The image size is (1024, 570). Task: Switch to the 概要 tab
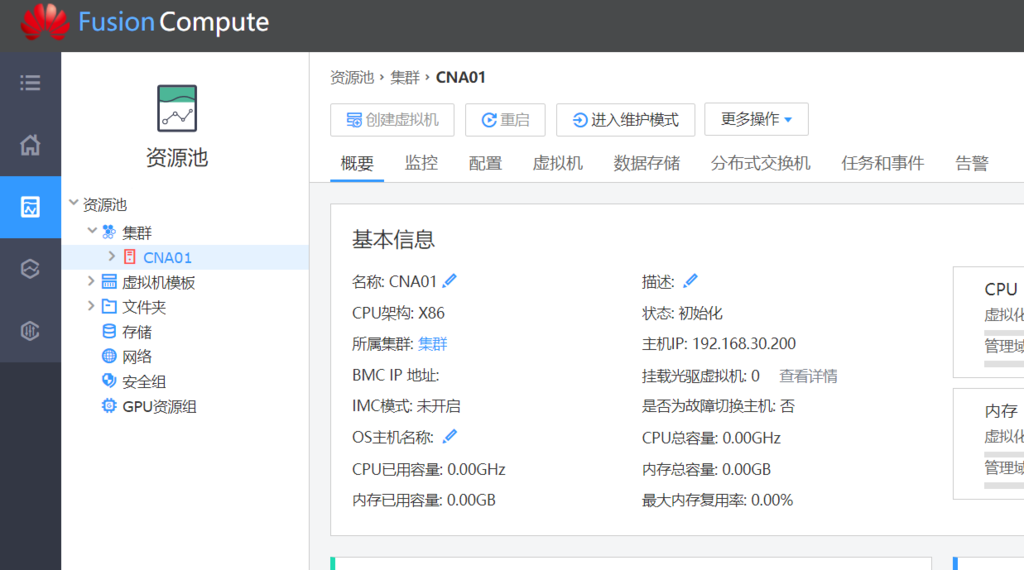coord(357,163)
